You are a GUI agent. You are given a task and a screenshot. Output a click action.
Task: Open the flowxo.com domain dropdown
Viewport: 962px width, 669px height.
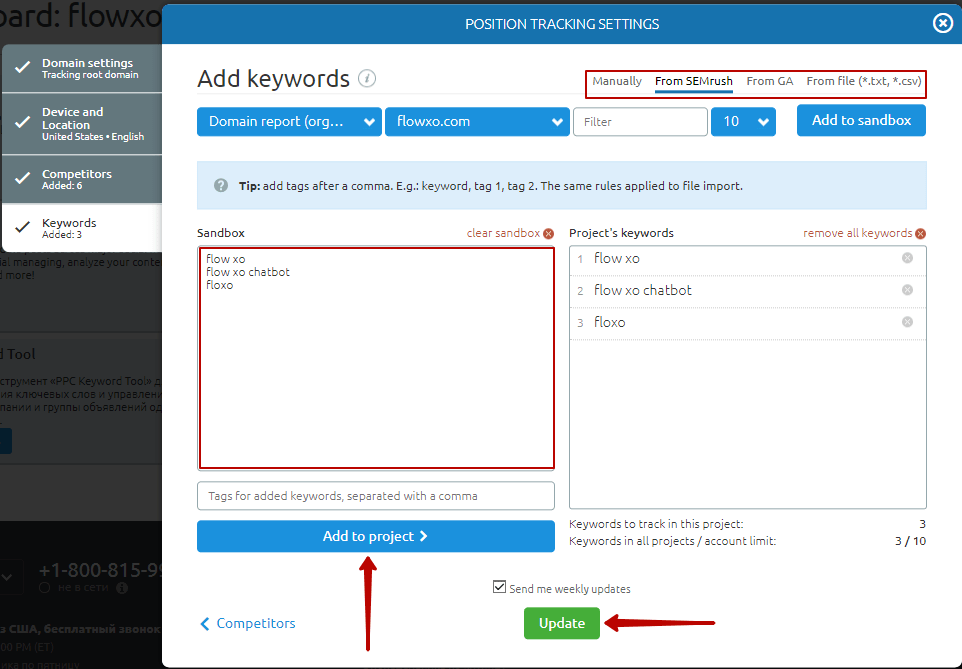pos(477,122)
